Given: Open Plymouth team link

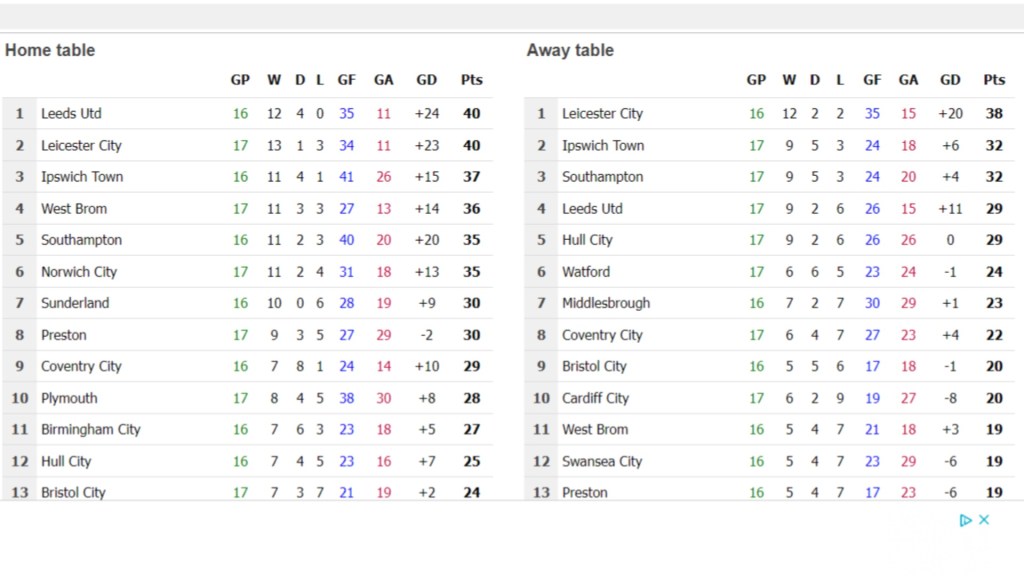Looking at the screenshot, I should coord(69,398).
